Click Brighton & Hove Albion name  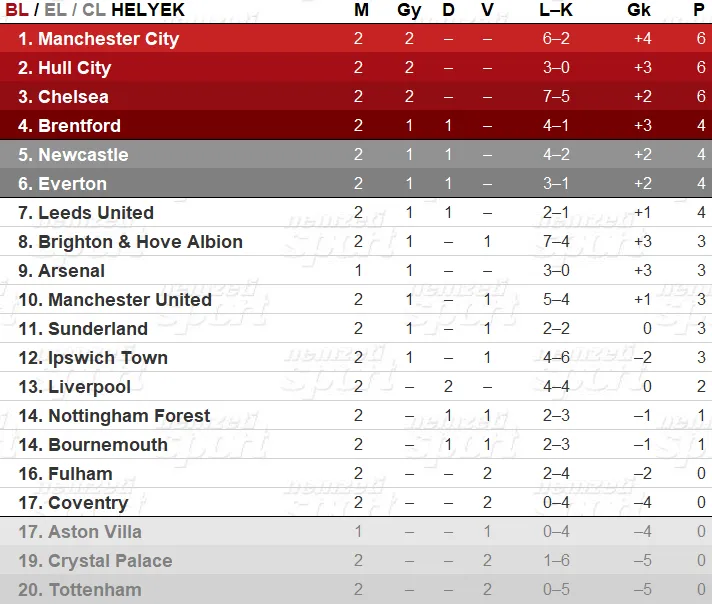pos(130,242)
